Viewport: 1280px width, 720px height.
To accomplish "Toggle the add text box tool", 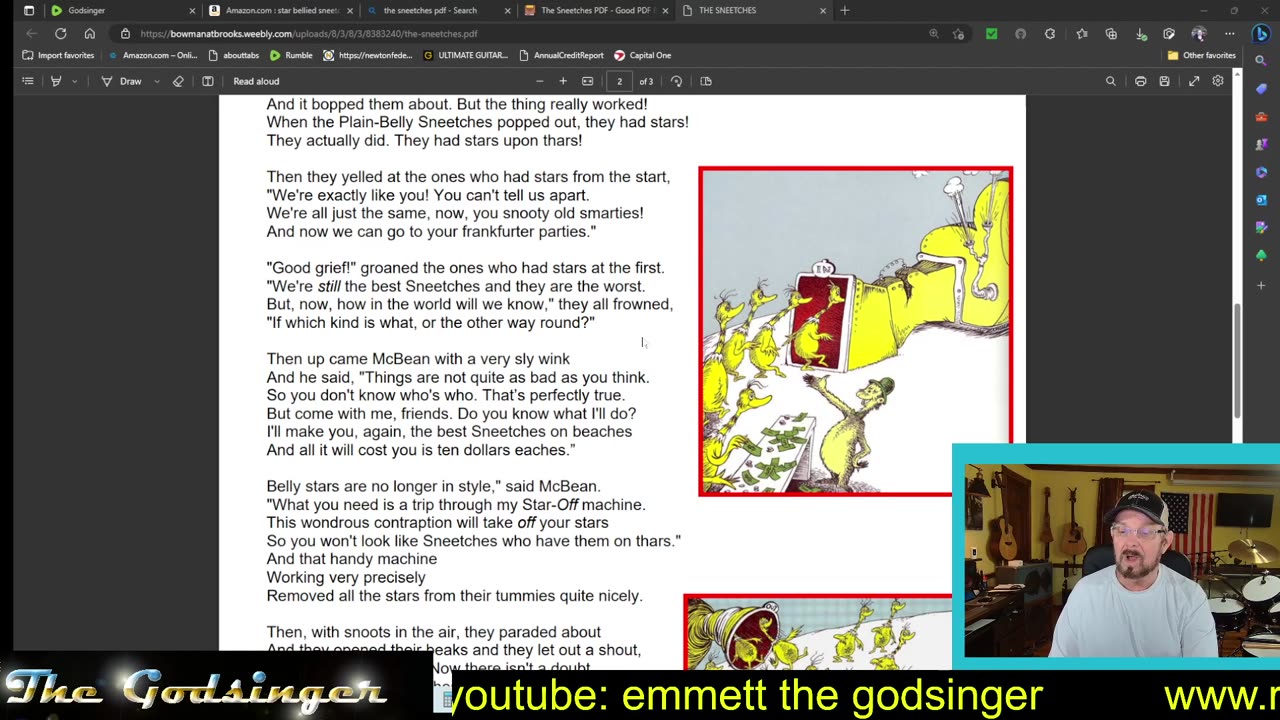I will pyautogui.click(x=208, y=81).
